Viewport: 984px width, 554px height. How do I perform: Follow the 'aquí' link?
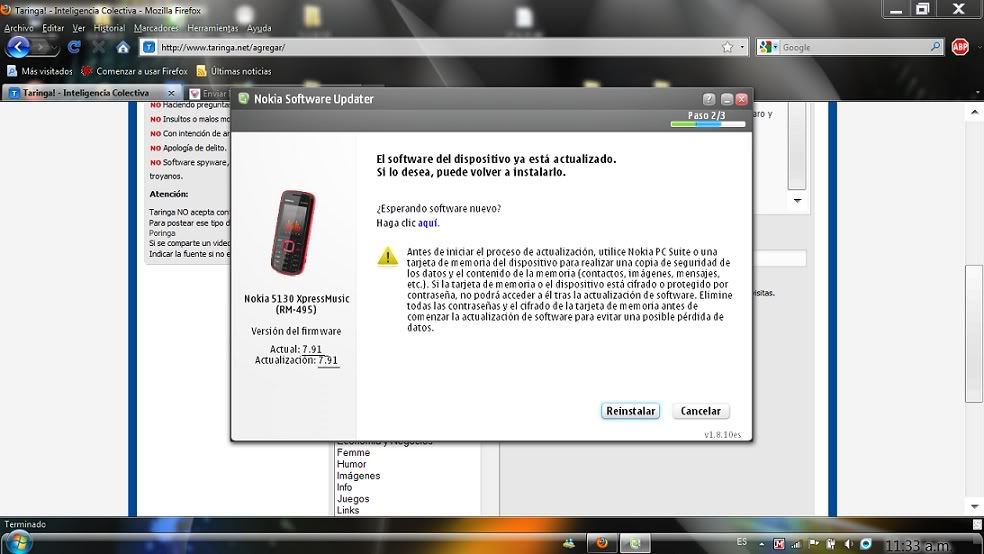point(427,223)
